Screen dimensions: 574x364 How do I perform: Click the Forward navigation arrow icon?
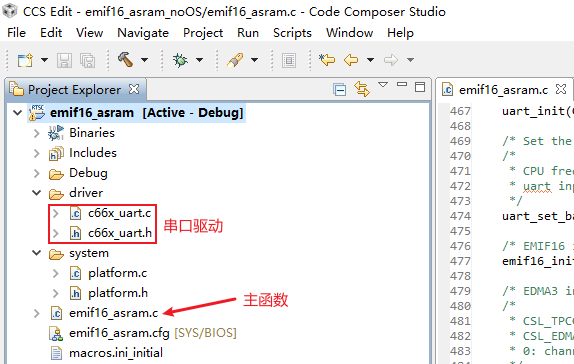click(x=391, y=60)
